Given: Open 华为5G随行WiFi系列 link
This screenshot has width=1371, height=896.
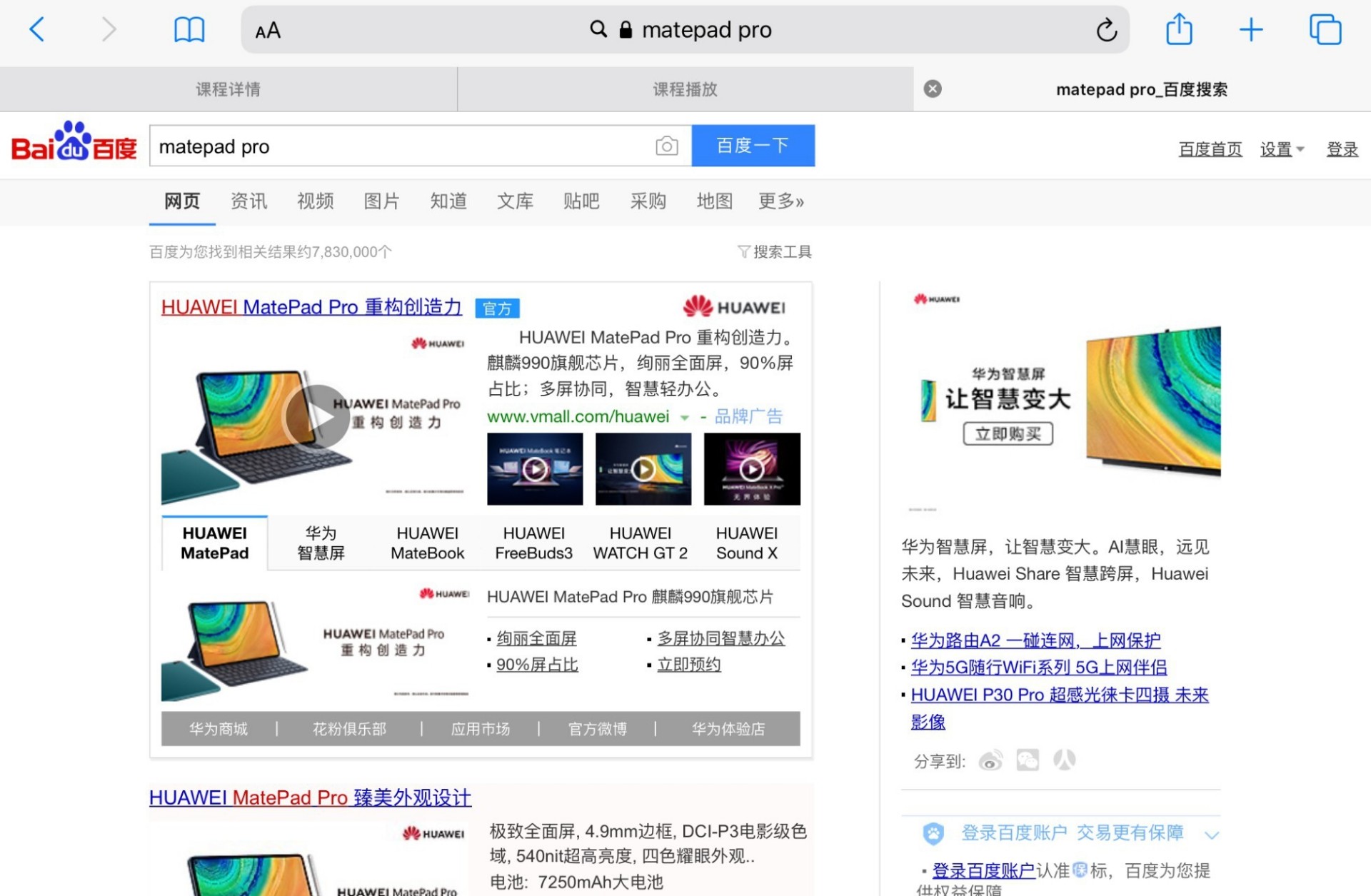Looking at the screenshot, I should (1039, 668).
